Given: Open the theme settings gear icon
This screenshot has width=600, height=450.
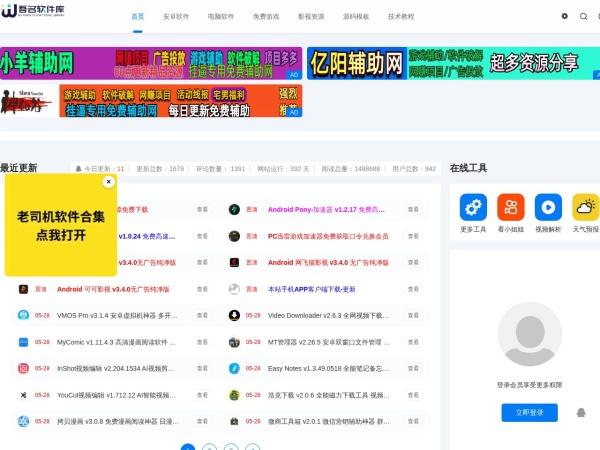Looking at the screenshot, I should click(x=564, y=16).
